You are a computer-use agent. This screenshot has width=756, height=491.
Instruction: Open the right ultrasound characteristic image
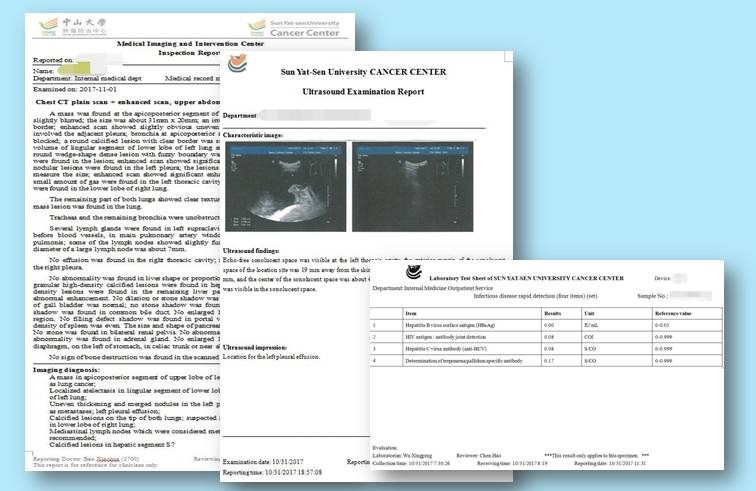click(x=413, y=187)
